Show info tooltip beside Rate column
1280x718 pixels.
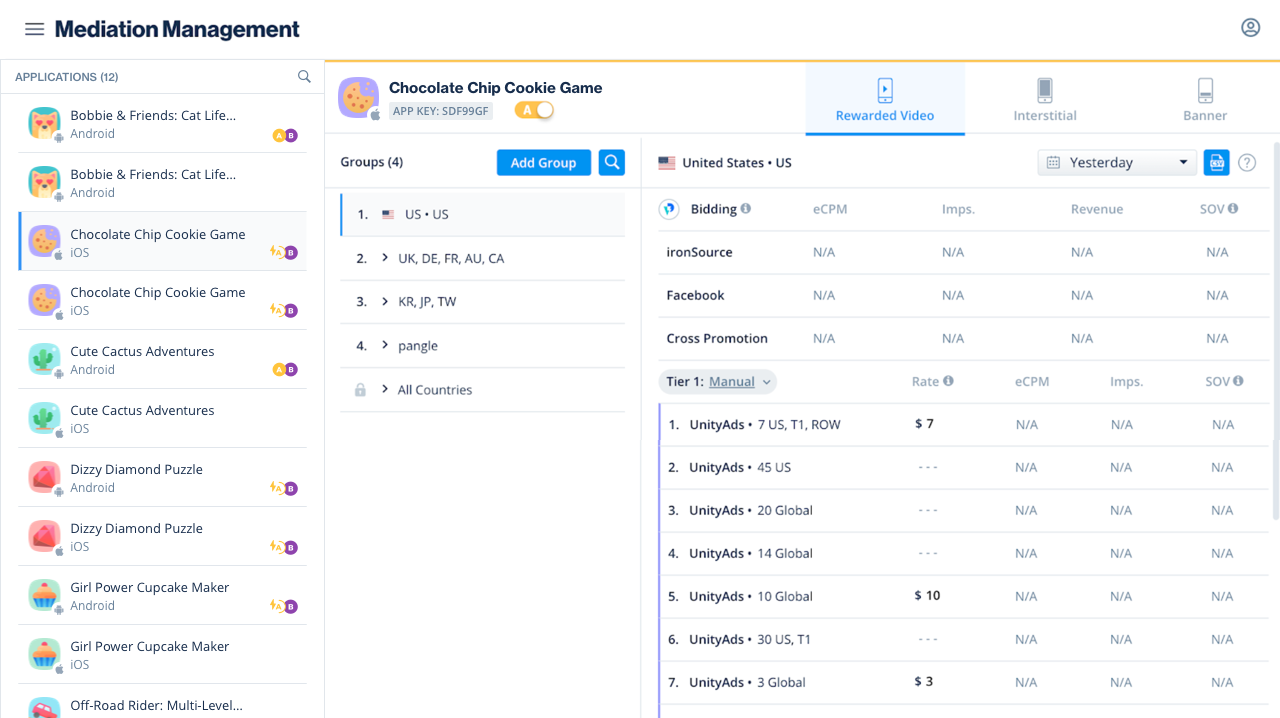948,381
